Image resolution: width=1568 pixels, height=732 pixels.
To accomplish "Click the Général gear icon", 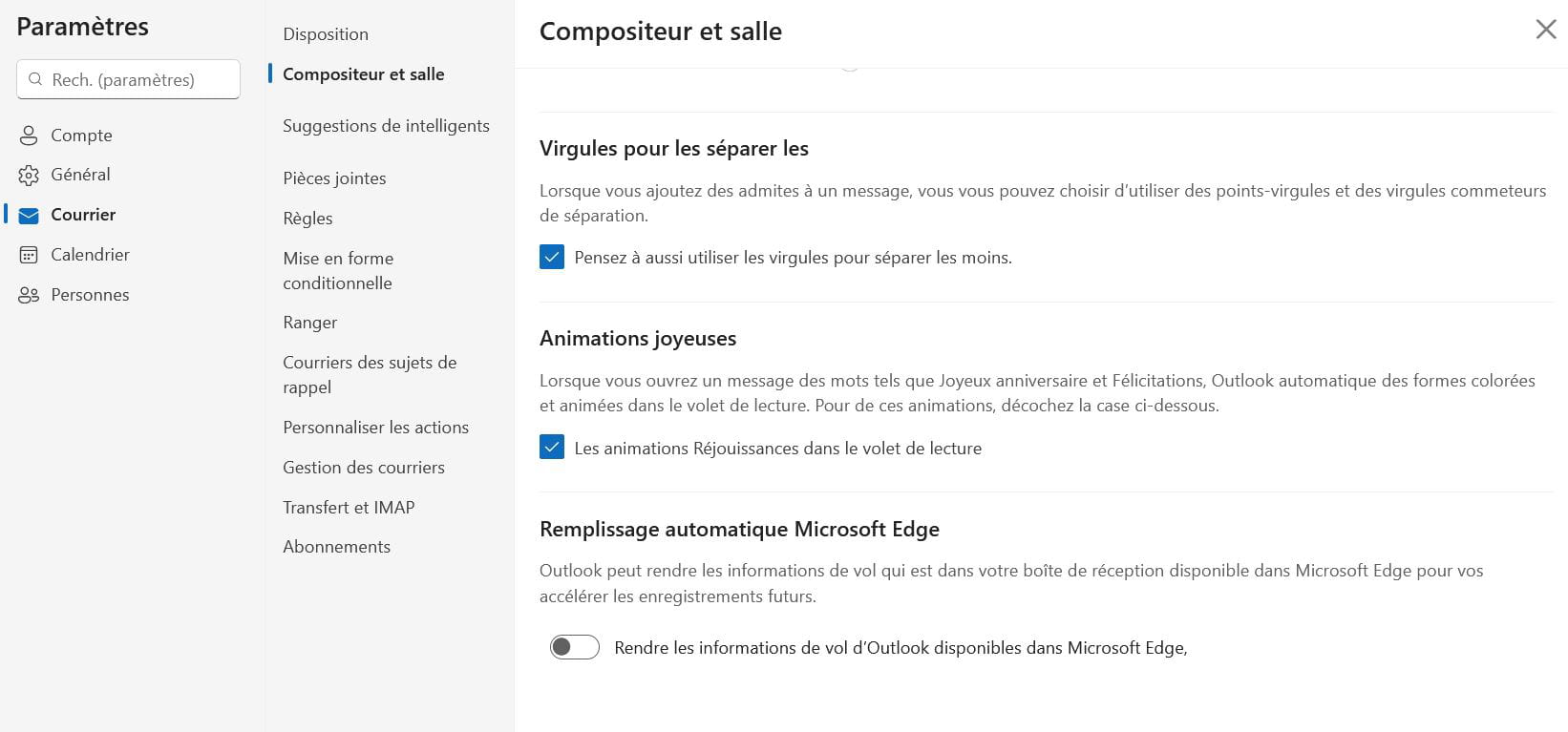I will click(29, 176).
